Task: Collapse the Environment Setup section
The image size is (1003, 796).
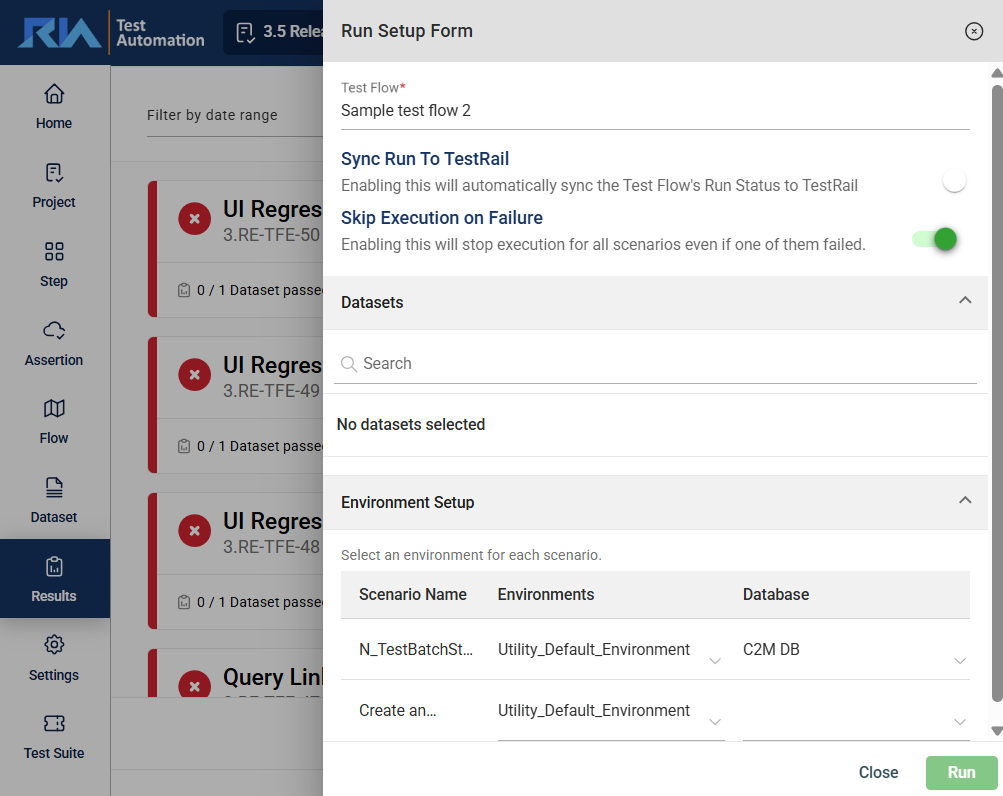Action: tap(964, 501)
